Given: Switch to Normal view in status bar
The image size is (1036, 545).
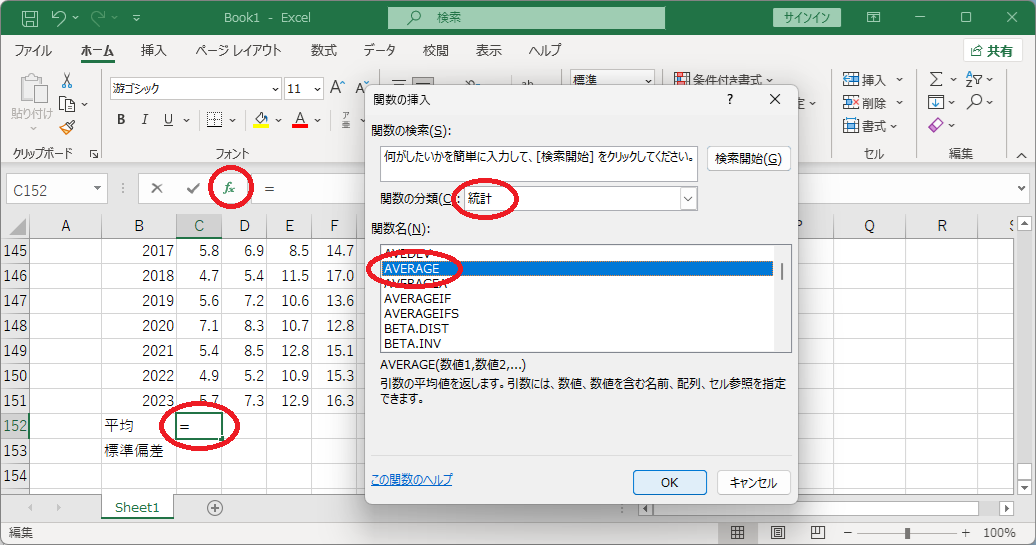Looking at the screenshot, I should pos(737,532).
